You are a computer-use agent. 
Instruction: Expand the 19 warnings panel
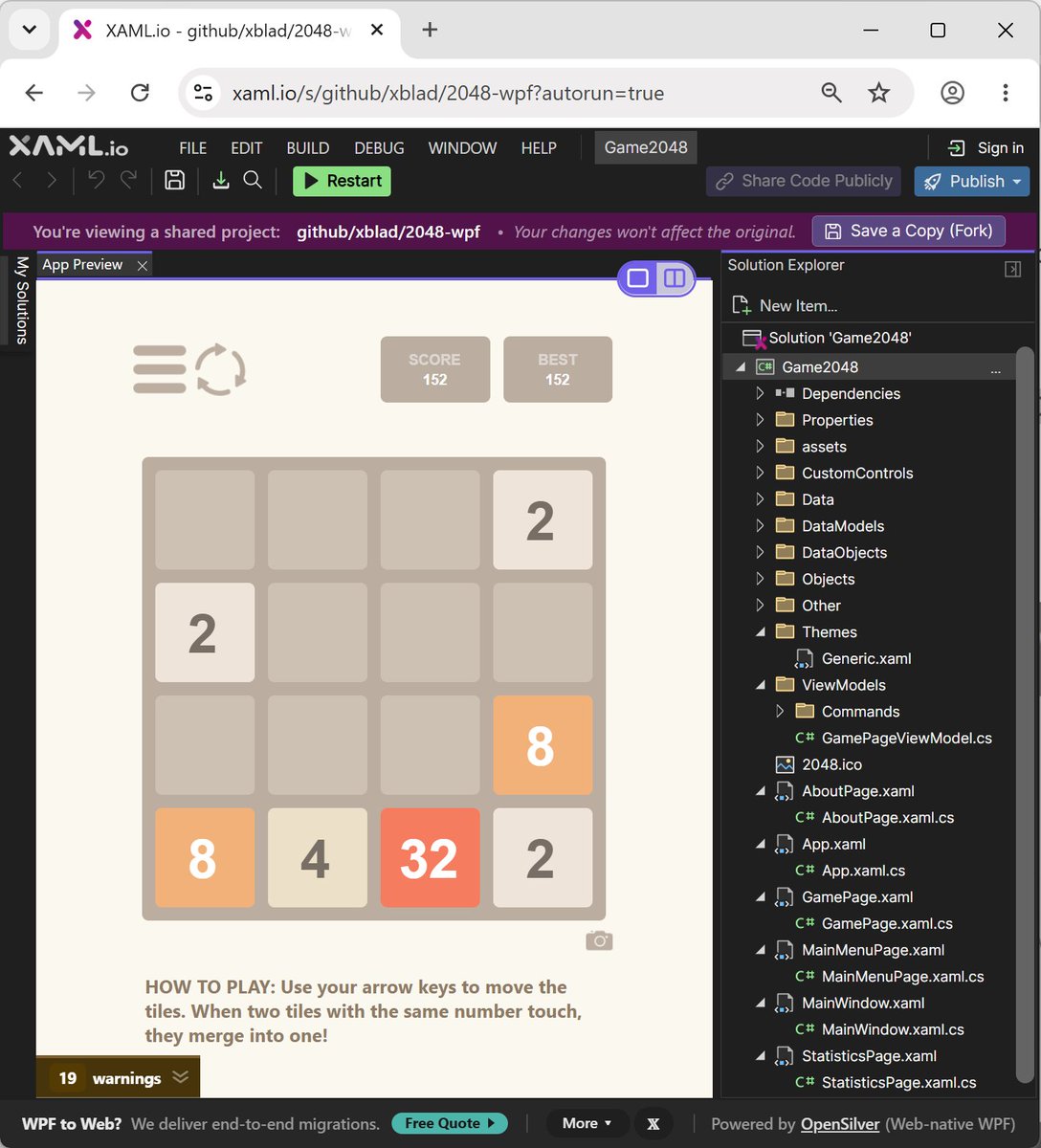pos(118,1077)
